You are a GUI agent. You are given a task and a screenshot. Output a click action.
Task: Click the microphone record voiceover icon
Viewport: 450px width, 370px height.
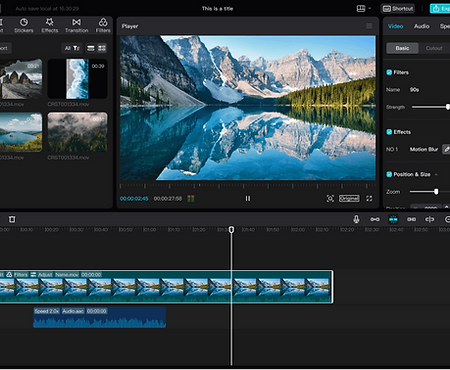click(x=356, y=219)
